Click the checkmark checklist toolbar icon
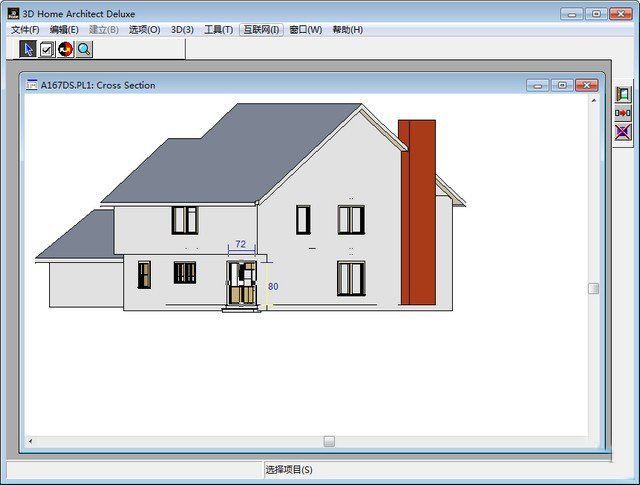The image size is (640, 485). coord(47,49)
